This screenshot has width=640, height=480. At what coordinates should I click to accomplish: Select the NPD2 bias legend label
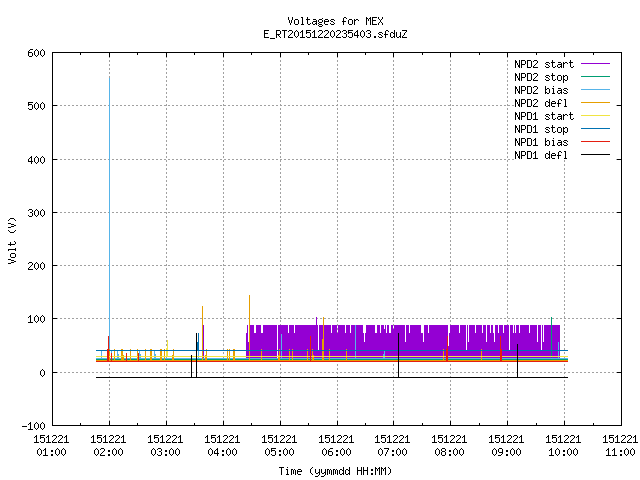tap(541, 90)
